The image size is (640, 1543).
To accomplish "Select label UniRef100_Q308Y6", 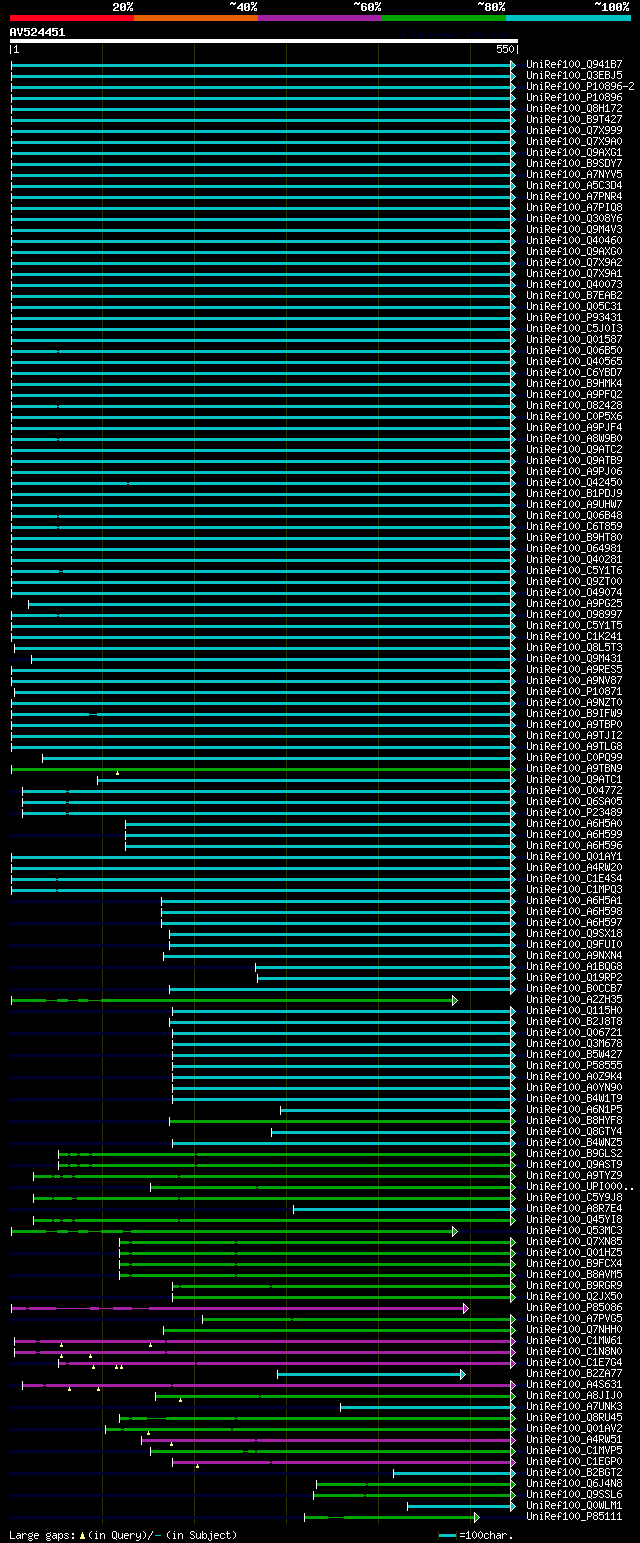I will pos(574,218).
